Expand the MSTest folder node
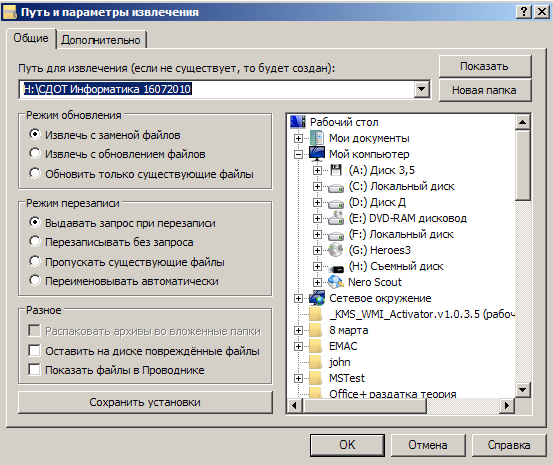 point(298,378)
